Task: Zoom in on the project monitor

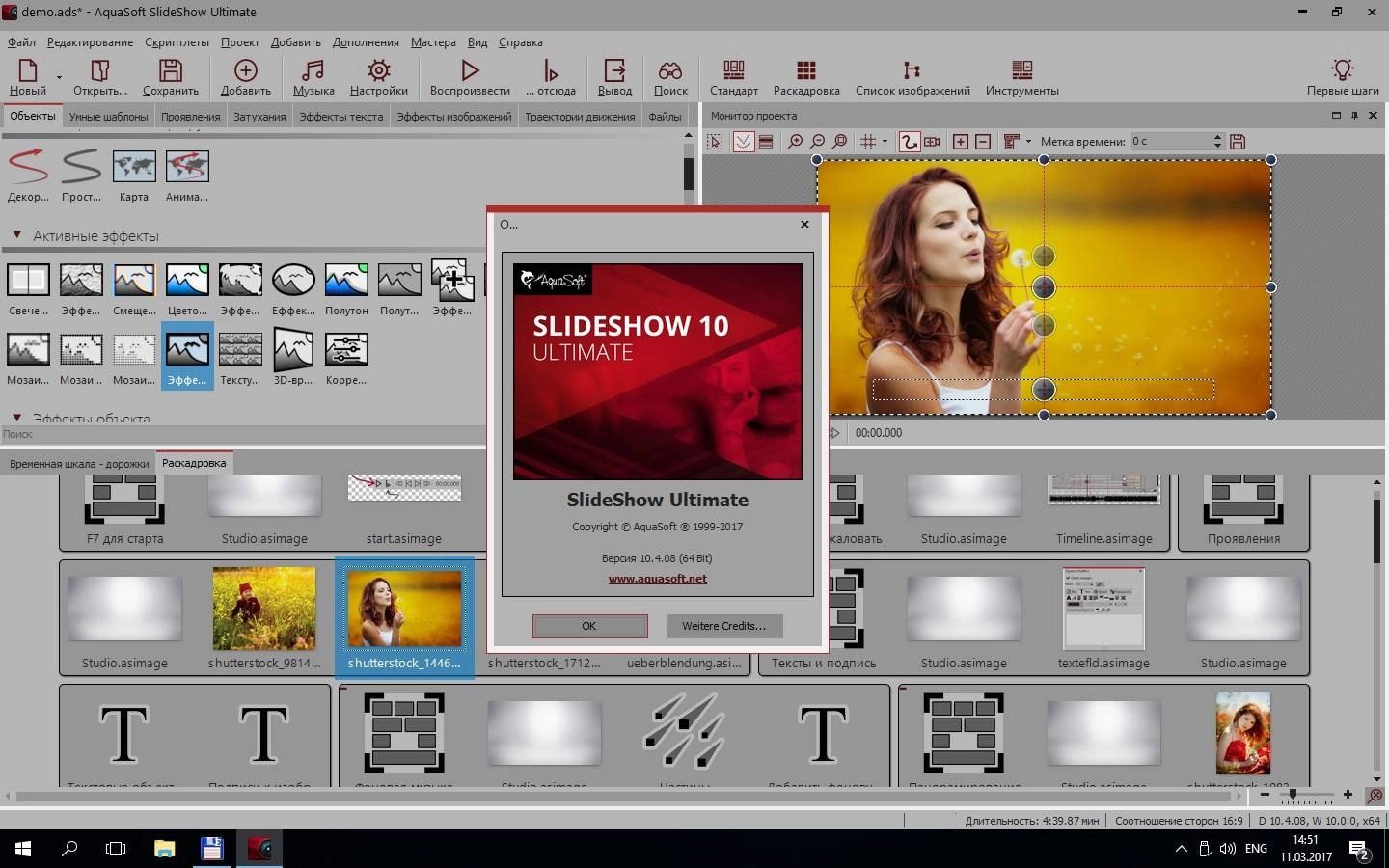Action: pyautogui.click(x=795, y=142)
